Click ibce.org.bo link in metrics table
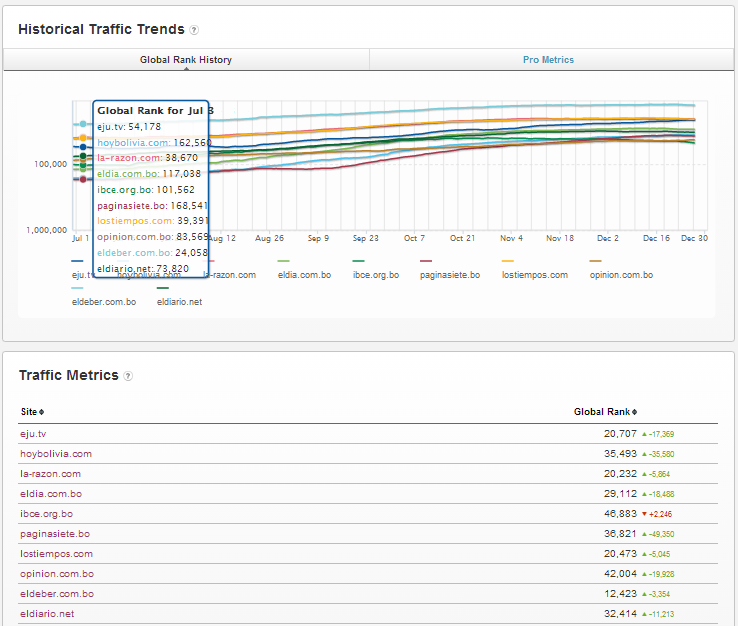The image size is (738, 626). click(x=46, y=514)
